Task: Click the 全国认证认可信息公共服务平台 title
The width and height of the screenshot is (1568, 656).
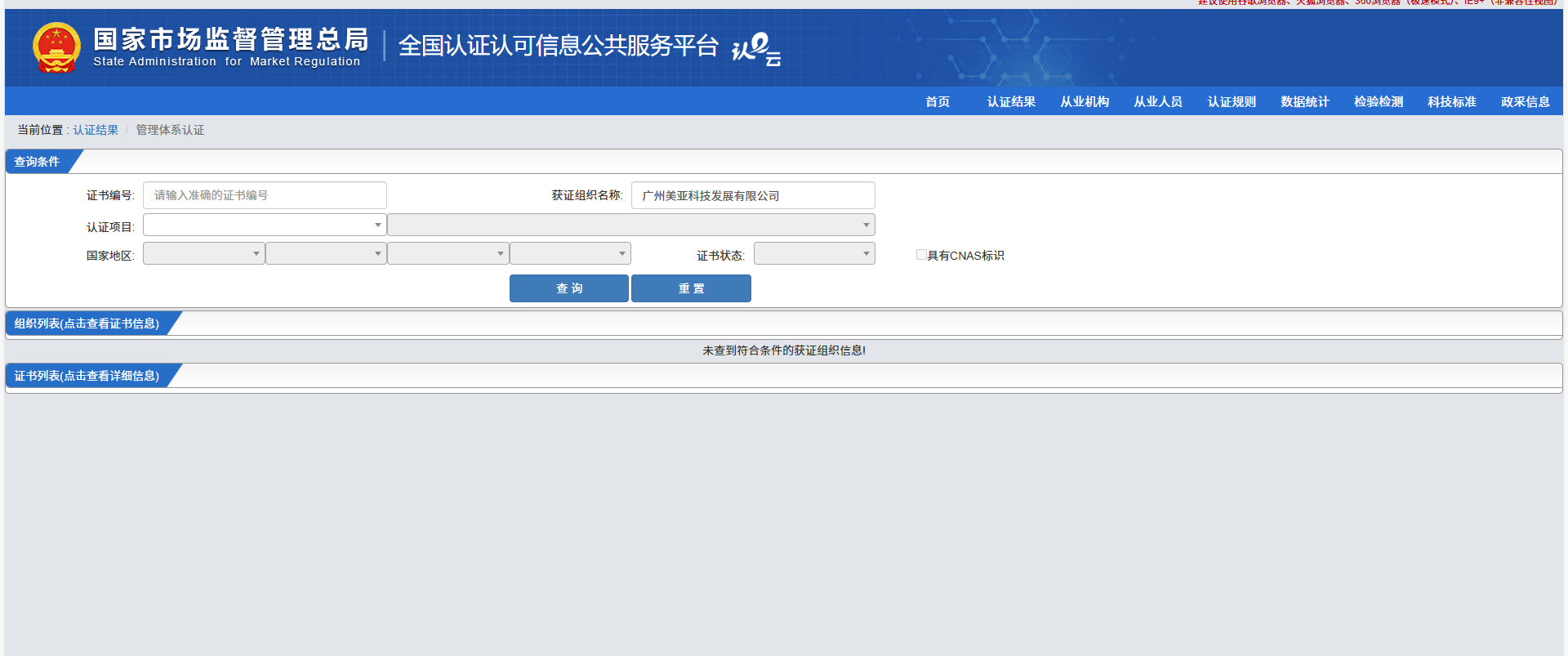Action: click(x=559, y=46)
